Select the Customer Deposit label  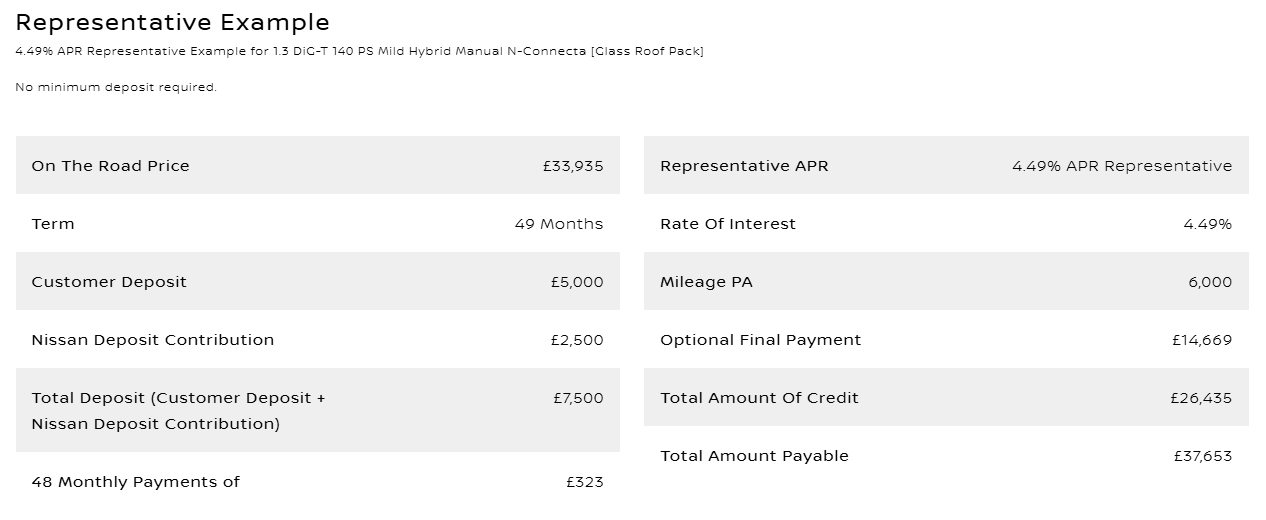pos(109,282)
